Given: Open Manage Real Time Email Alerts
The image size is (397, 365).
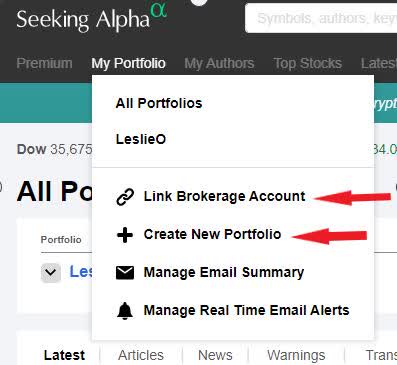Looking at the screenshot, I should point(246,310).
